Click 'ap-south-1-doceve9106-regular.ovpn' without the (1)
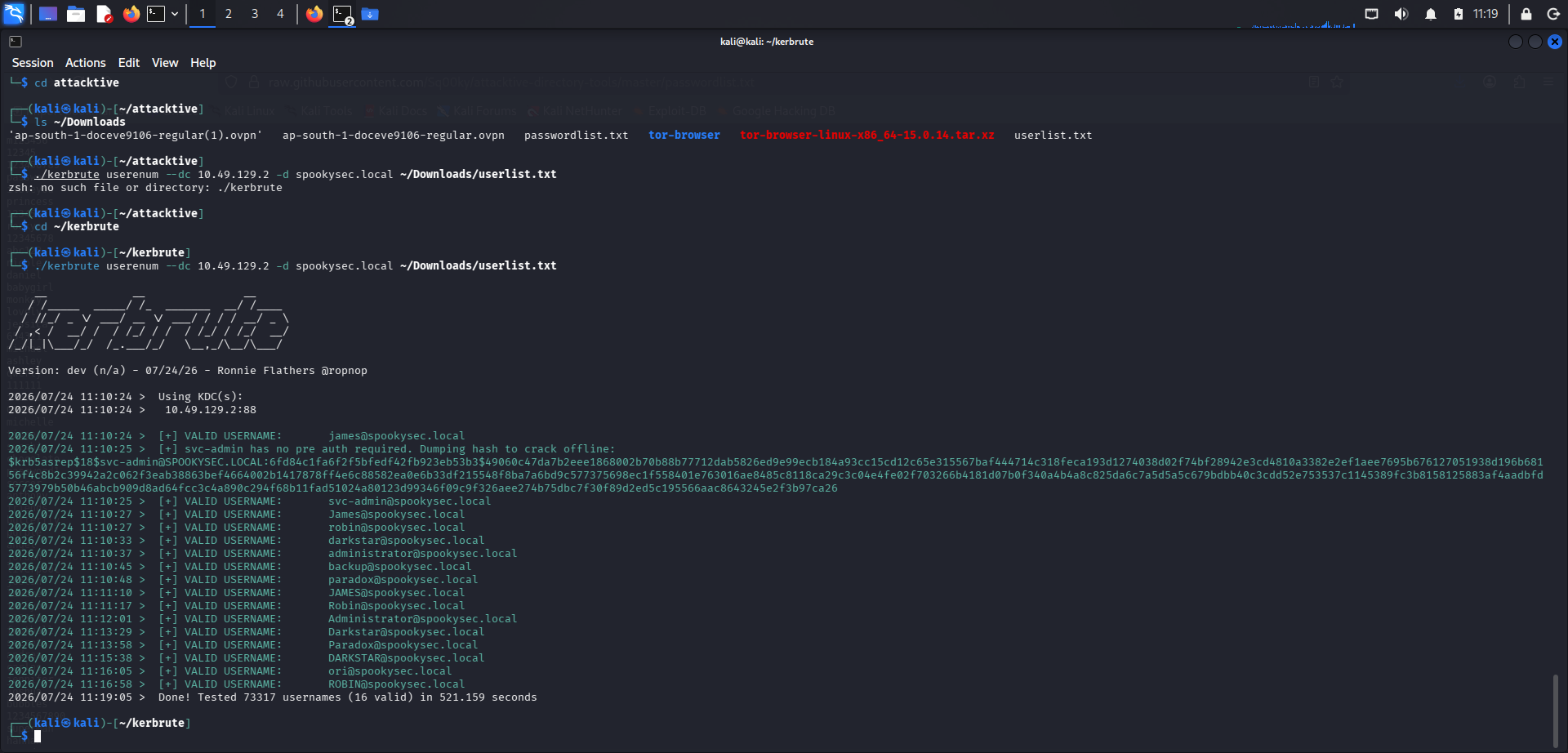Screen dimensions: 1568x753 (394, 136)
